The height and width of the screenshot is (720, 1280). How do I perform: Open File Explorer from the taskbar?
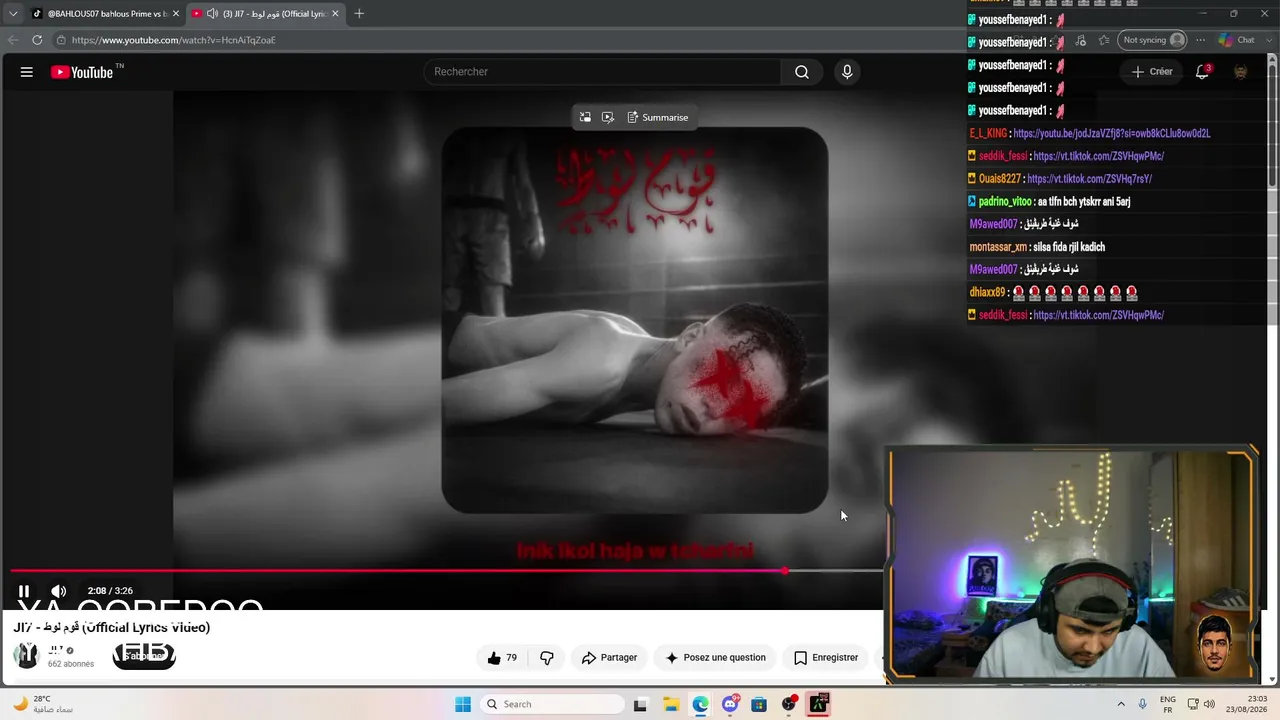click(670, 704)
